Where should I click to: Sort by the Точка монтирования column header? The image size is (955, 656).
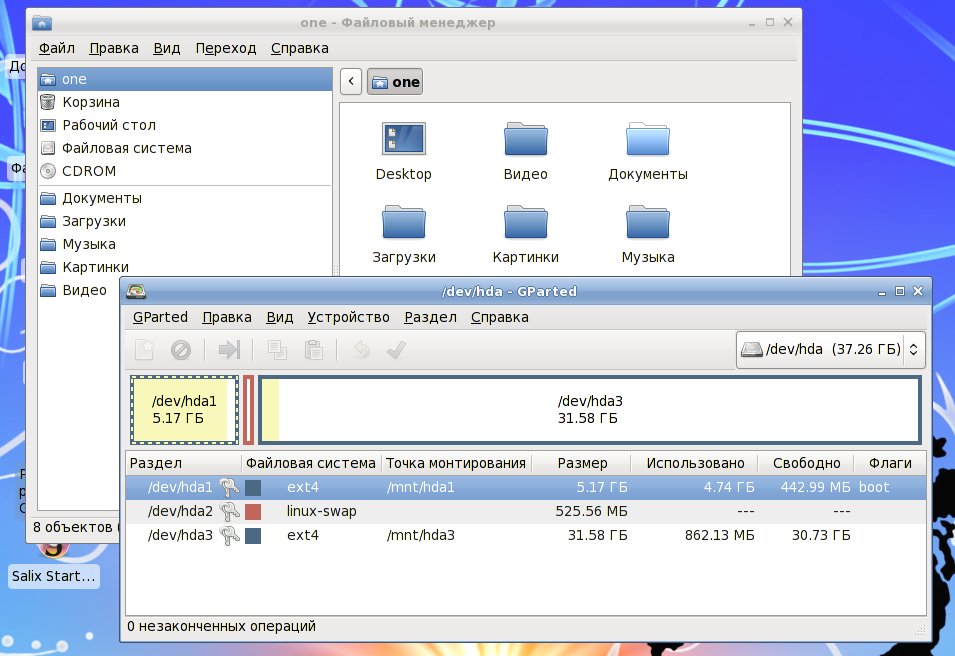(x=456, y=464)
